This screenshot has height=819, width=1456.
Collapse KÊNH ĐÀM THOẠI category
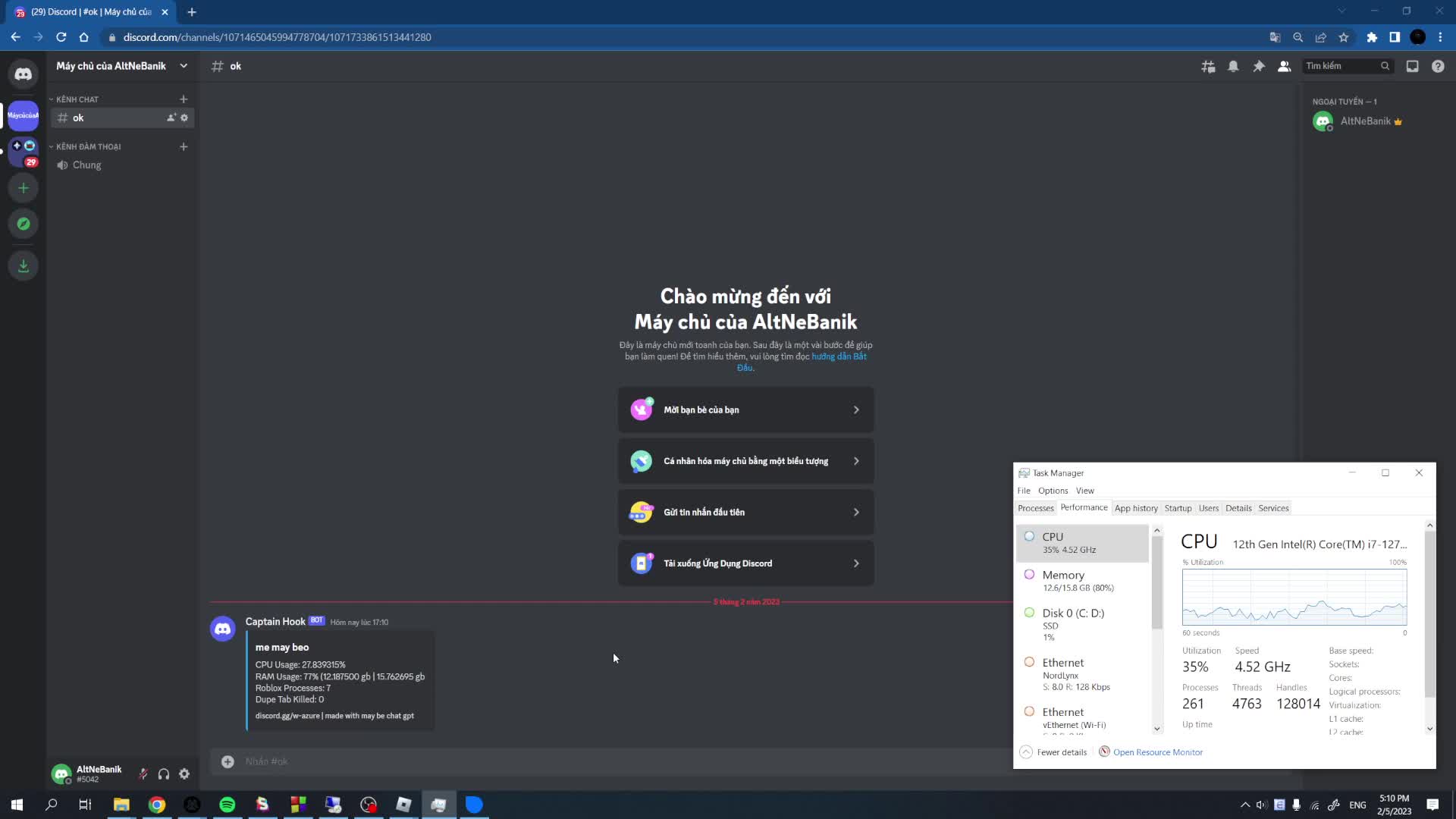(88, 147)
